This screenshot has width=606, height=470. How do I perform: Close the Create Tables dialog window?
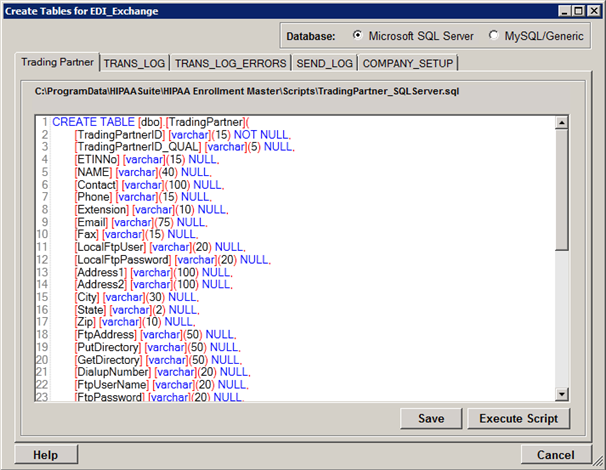coord(592,10)
